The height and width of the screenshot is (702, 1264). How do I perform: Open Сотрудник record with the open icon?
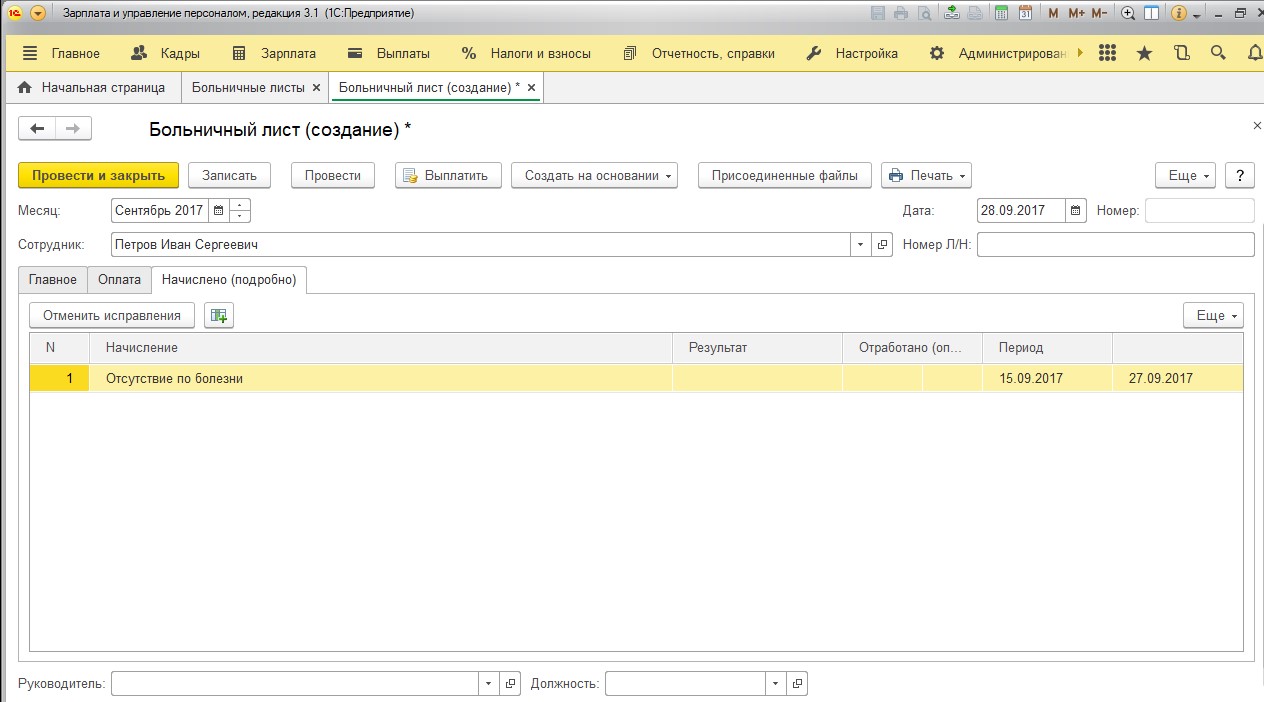pyautogui.click(x=882, y=244)
